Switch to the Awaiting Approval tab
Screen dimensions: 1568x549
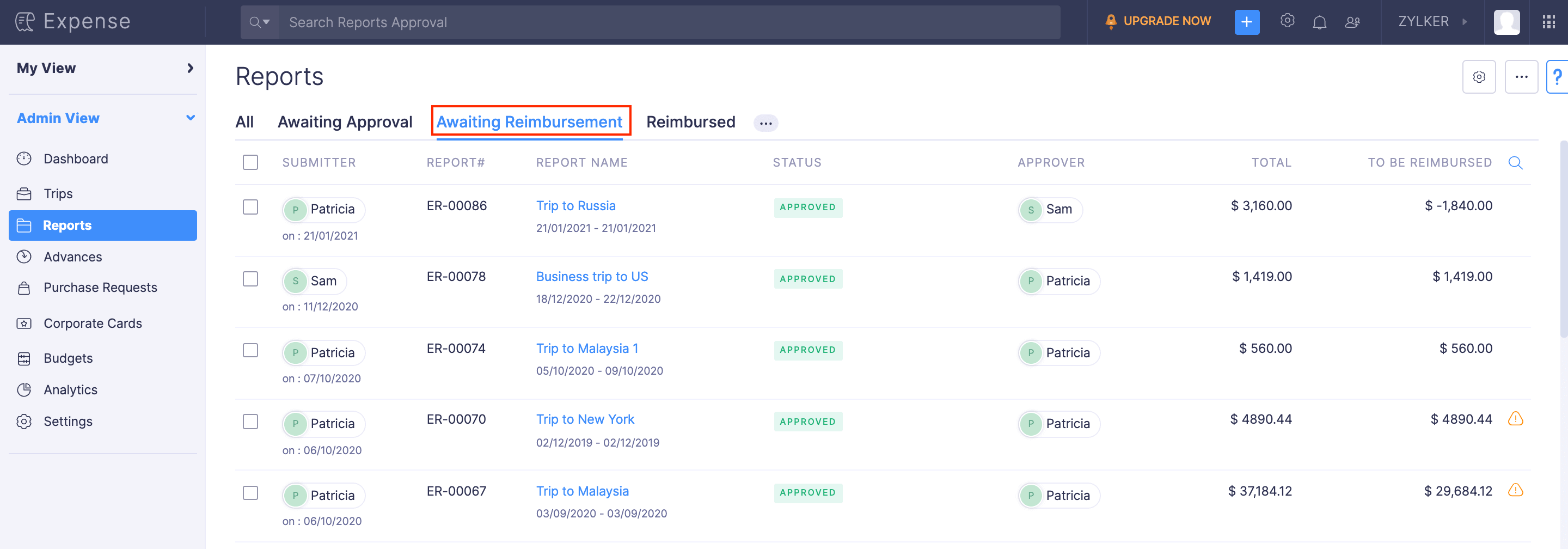[x=345, y=122]
